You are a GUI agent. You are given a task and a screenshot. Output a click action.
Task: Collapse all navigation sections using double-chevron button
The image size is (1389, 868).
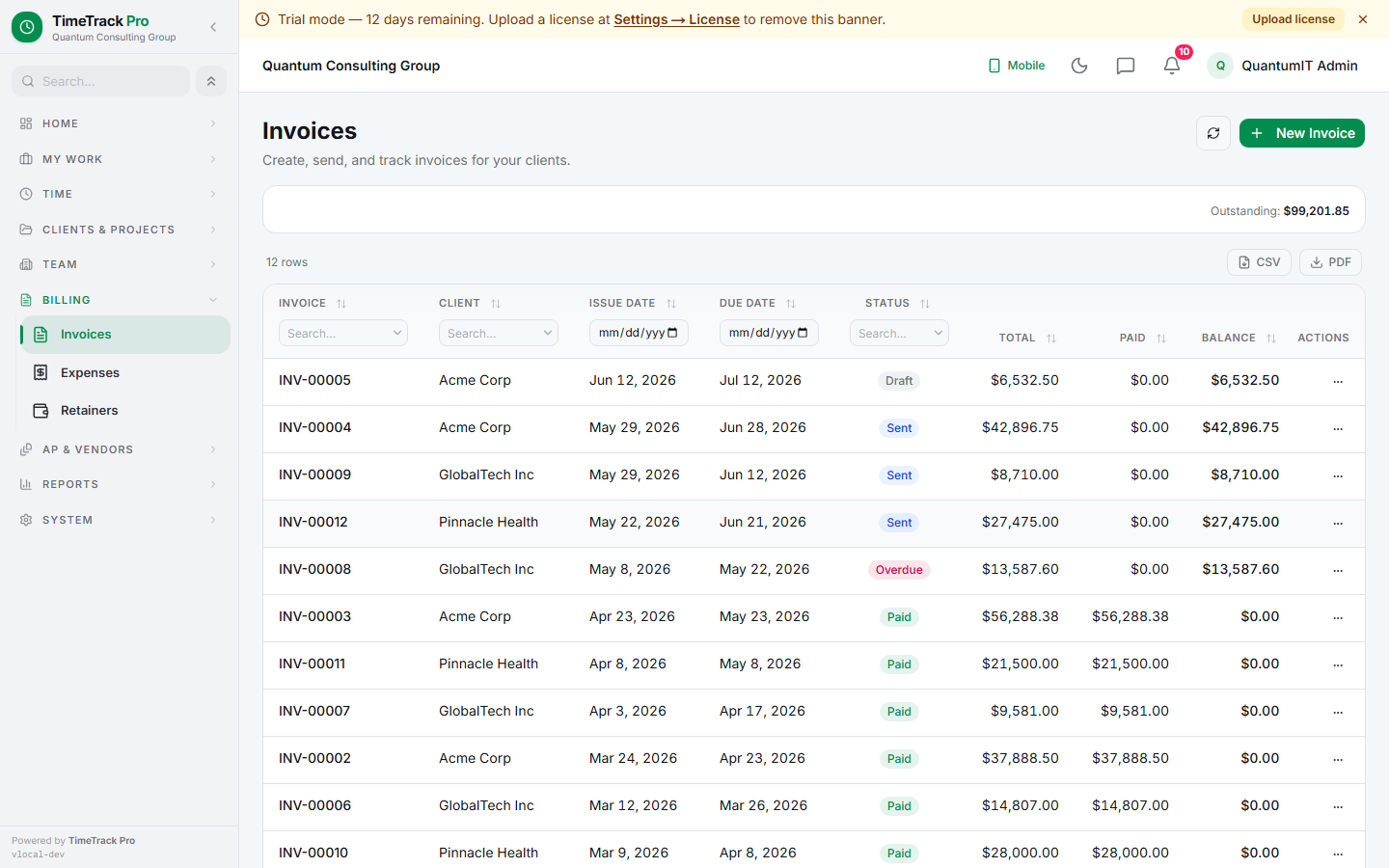pos(211,81)
